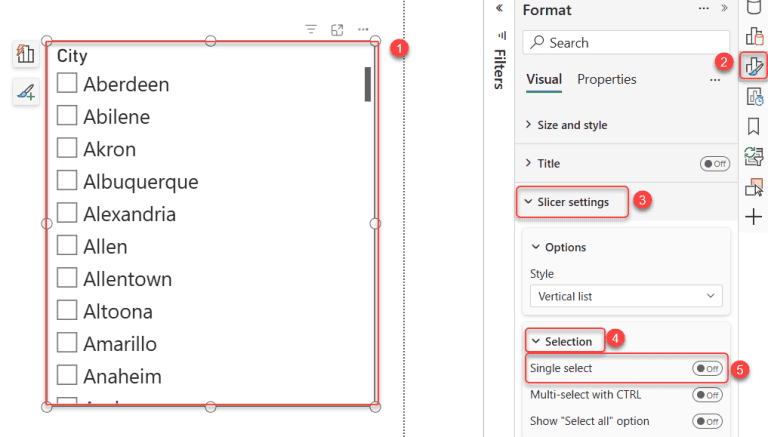Open the Style Vertical list dropdown
The height and width of the screenshot is (437, 768).
[x=626, y=296]
